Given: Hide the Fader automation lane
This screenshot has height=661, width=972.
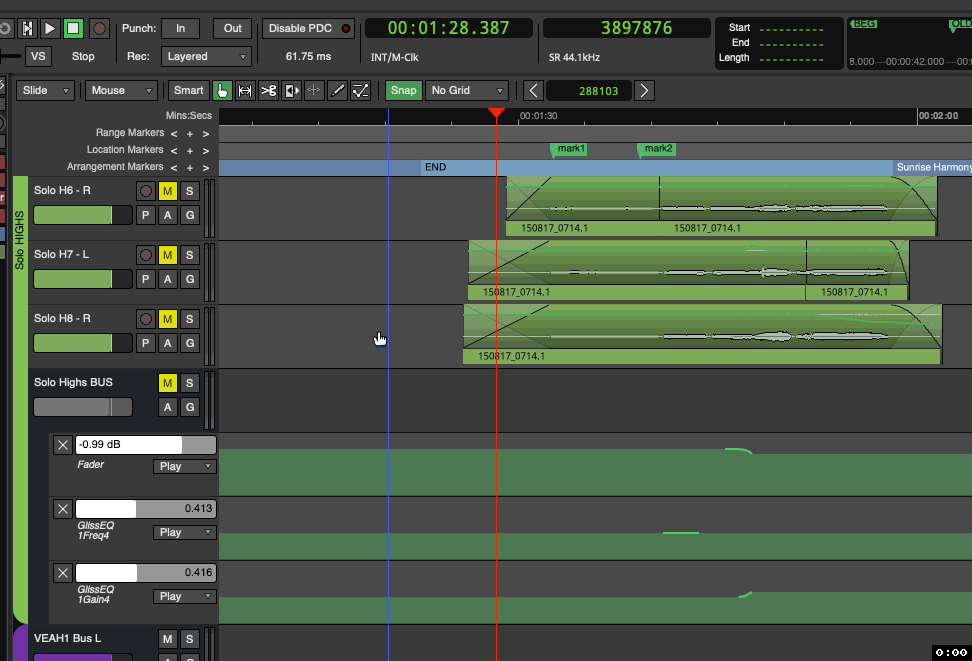Looking at the screenshot, I should pos(63,445).
